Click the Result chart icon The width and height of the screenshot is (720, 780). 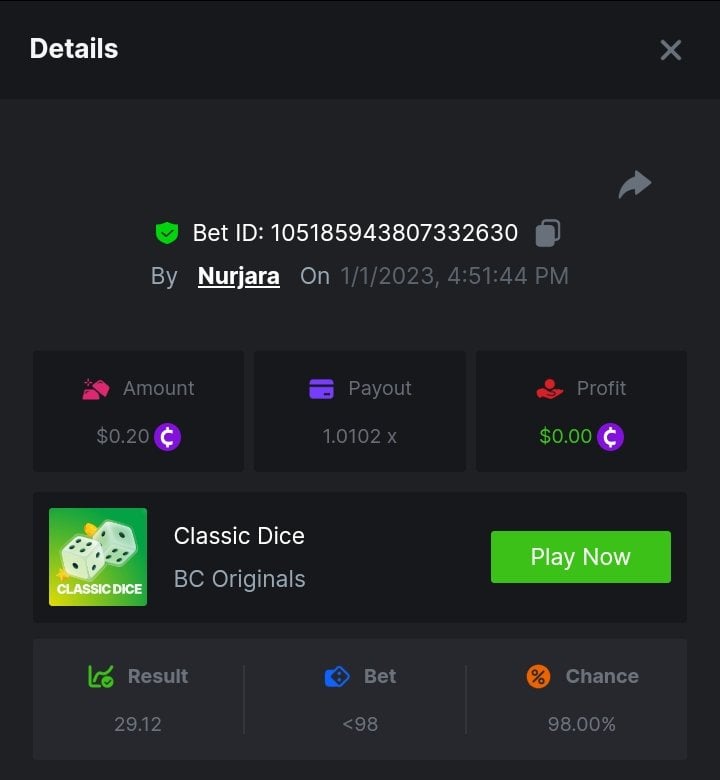[x=101, y=677]
